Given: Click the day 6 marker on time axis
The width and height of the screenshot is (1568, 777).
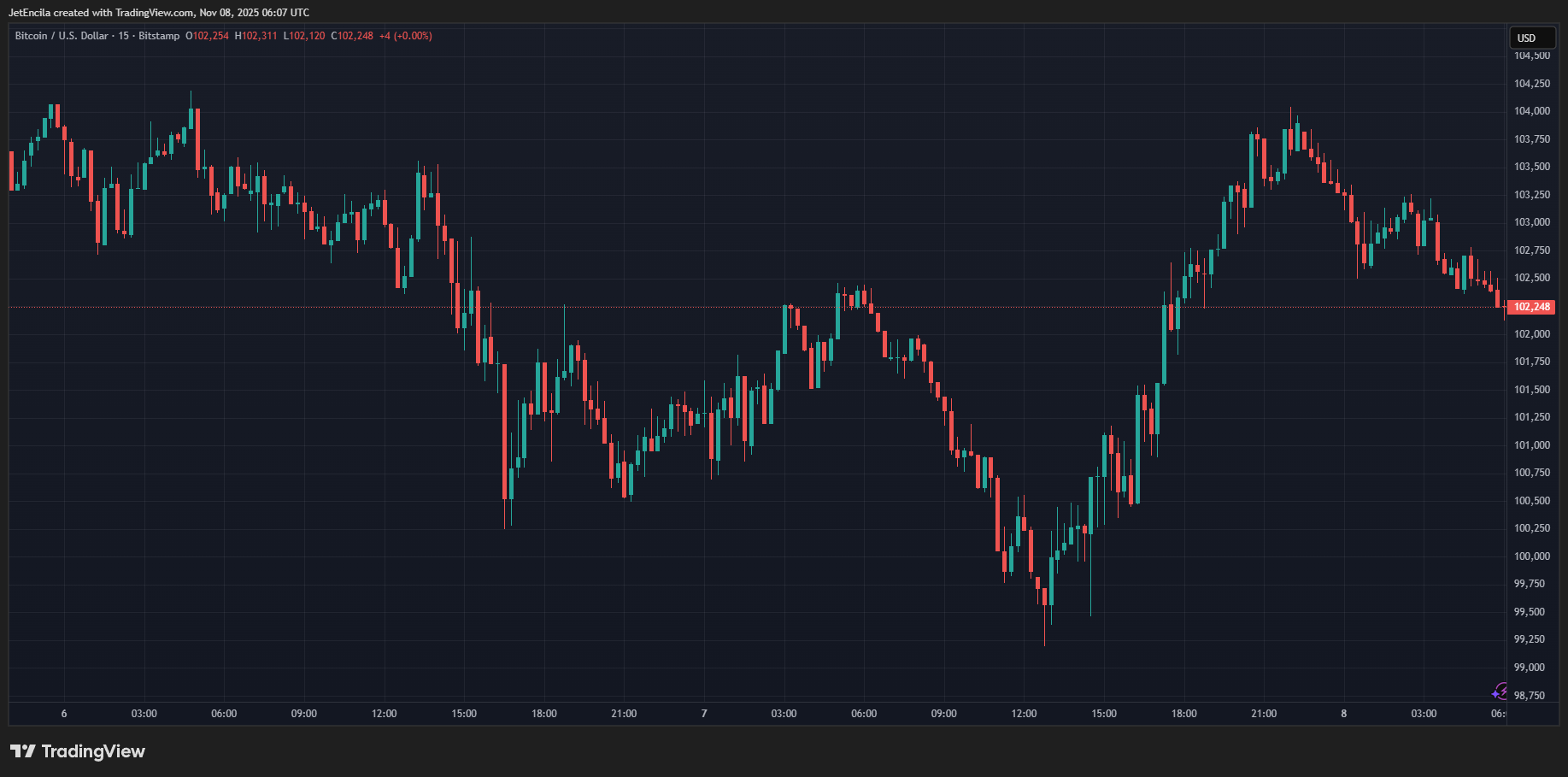Looking at the screenshot, I should [x=64, y=714].
